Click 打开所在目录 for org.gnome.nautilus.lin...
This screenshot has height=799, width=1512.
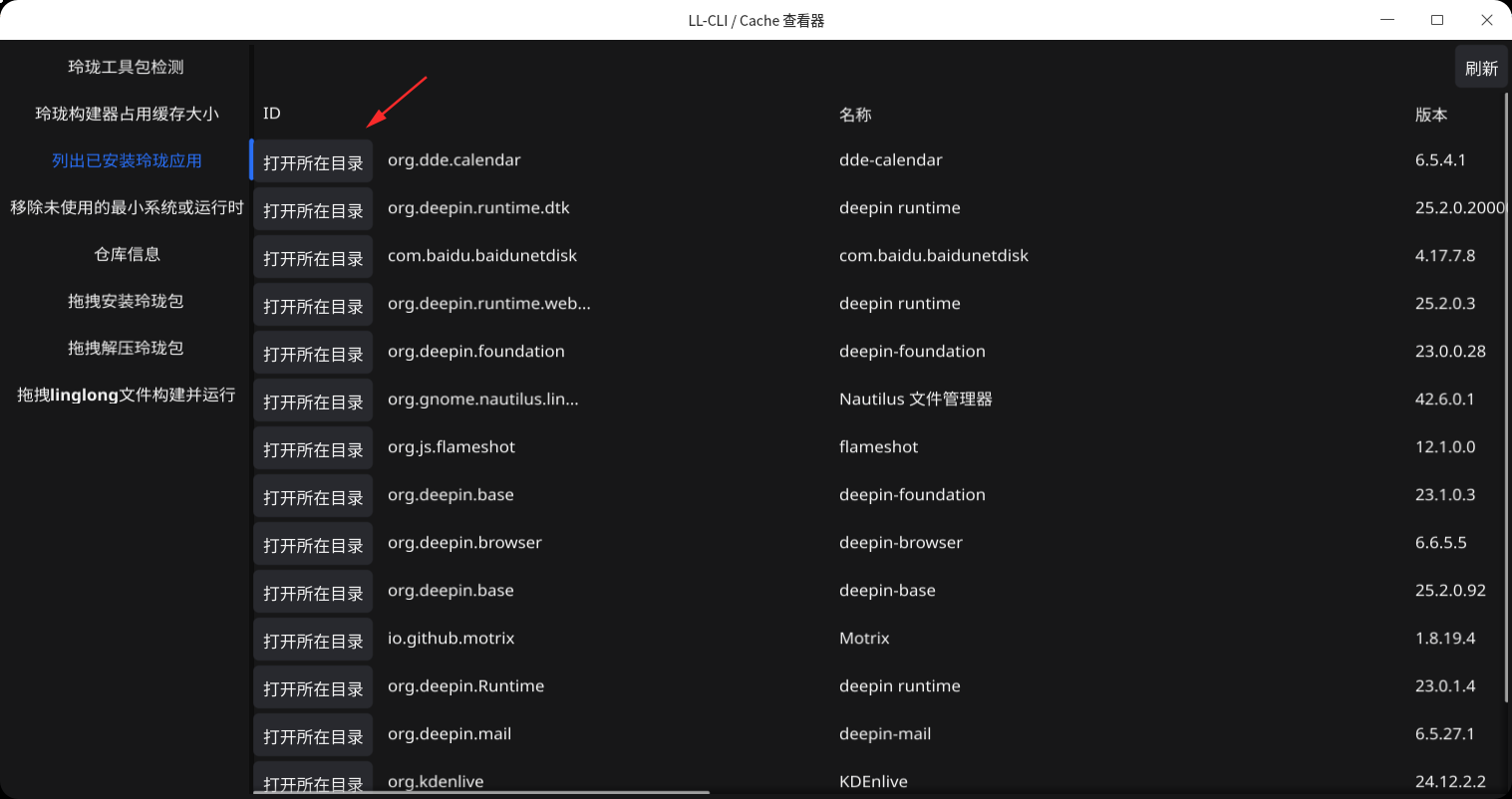tap(313, 400)
